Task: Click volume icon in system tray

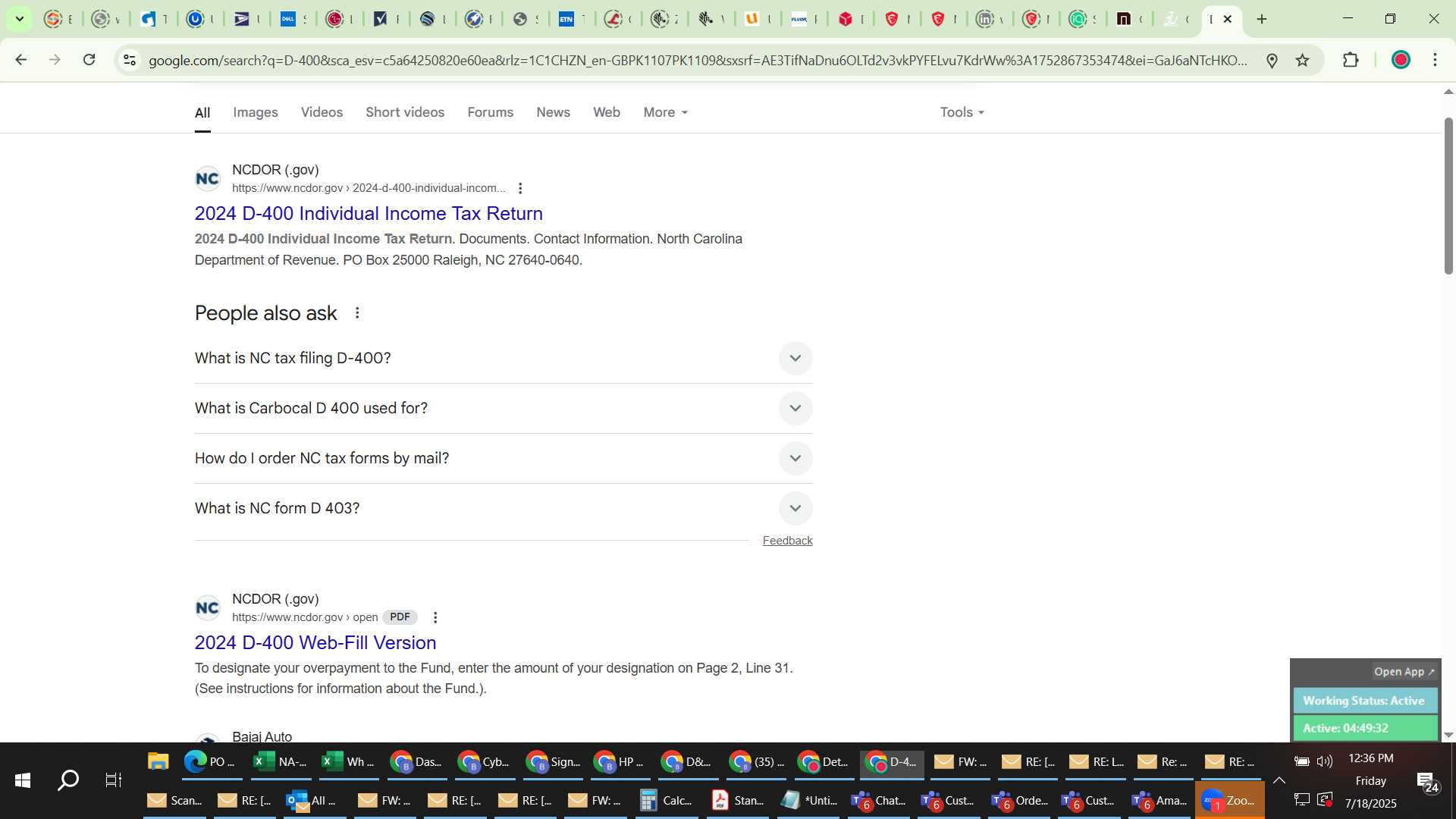Action: [1325, 761]
